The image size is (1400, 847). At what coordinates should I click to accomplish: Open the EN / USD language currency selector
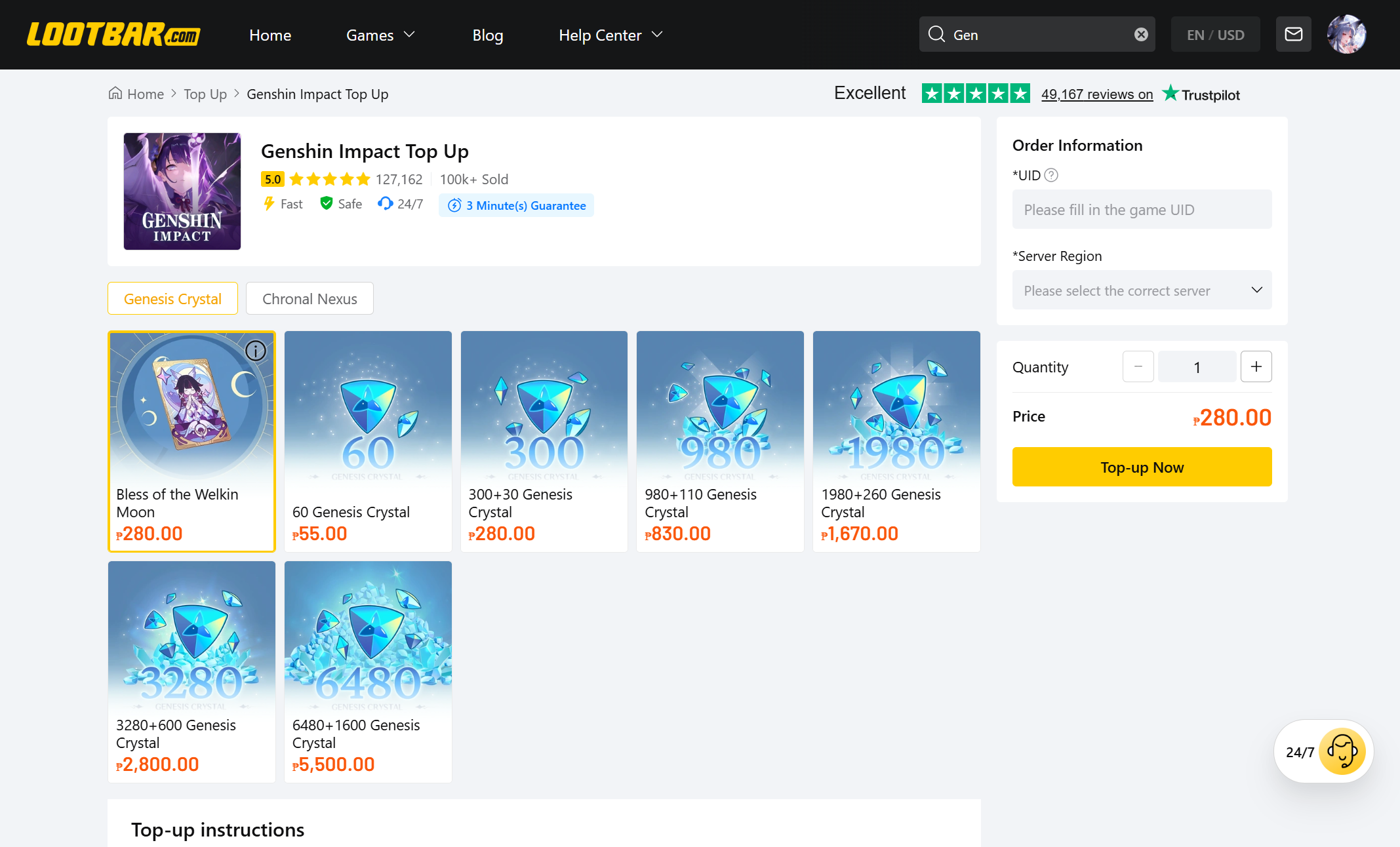click(x=1216, y=34)
